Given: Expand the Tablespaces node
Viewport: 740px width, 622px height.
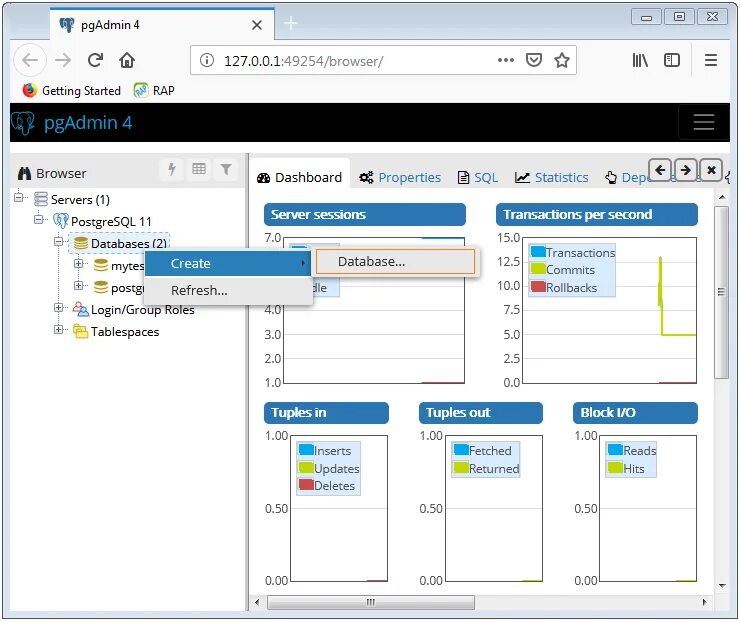Looking at the screenshot, I should point(58,329).
